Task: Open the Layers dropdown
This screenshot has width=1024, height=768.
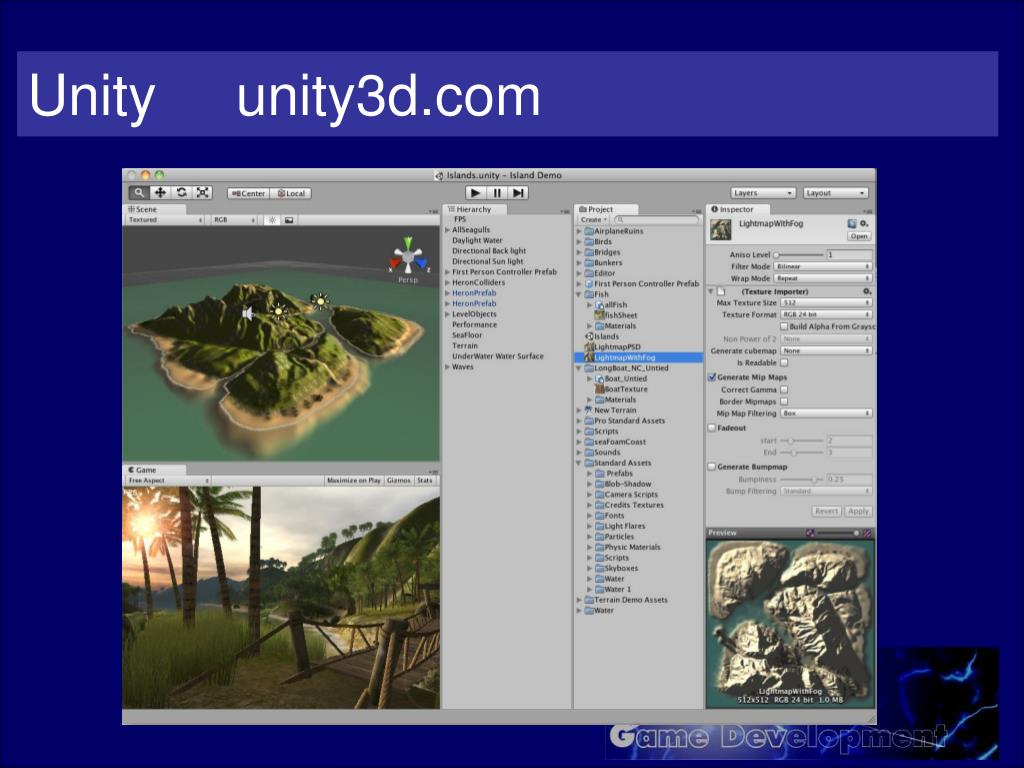Action: pos(762,193)
